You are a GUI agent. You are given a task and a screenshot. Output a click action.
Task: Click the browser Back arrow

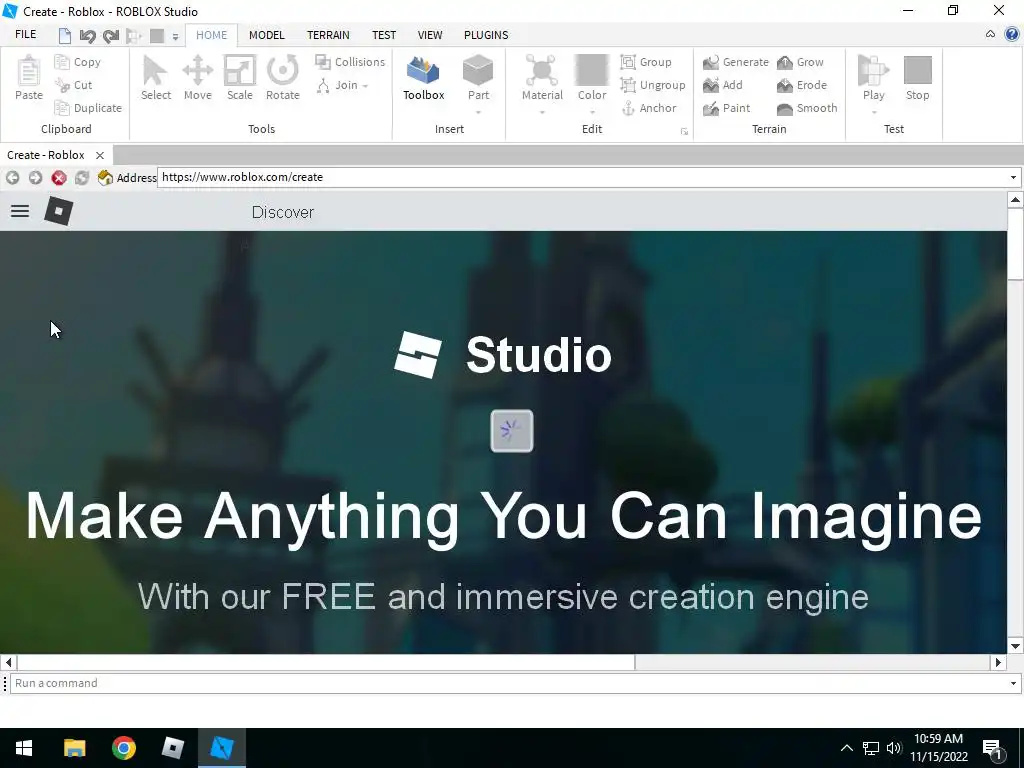12,178
